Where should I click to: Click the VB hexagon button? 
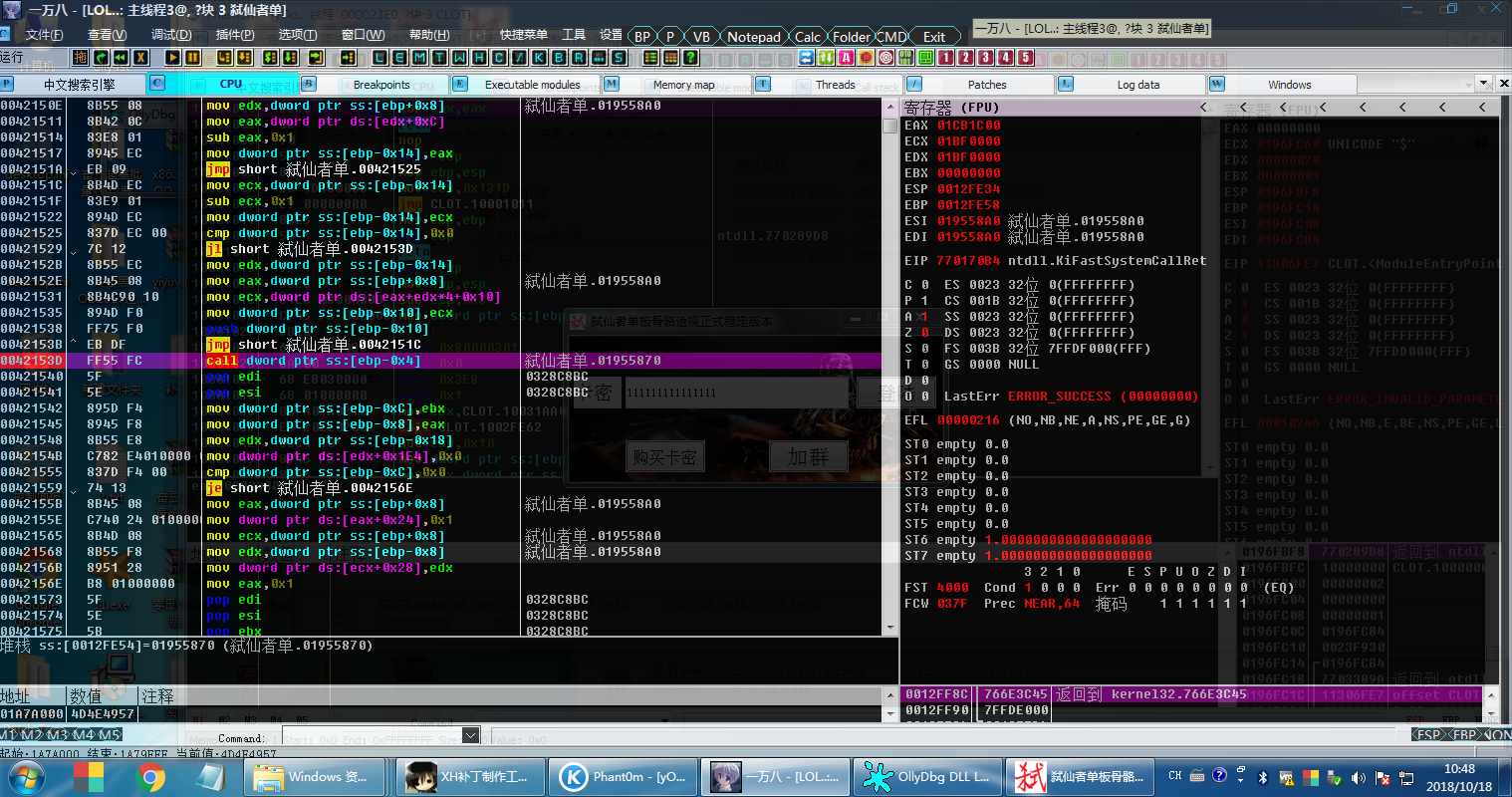701,37
